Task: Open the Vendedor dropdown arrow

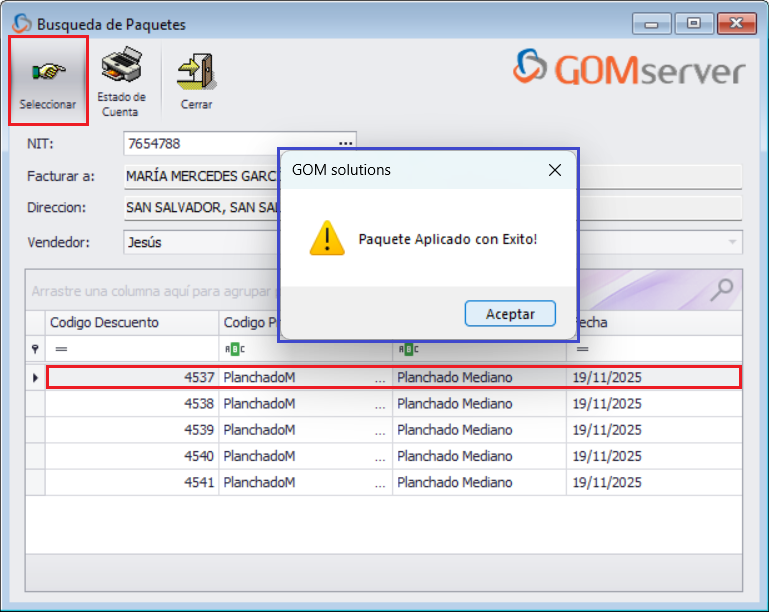Action: coord(733,242)
